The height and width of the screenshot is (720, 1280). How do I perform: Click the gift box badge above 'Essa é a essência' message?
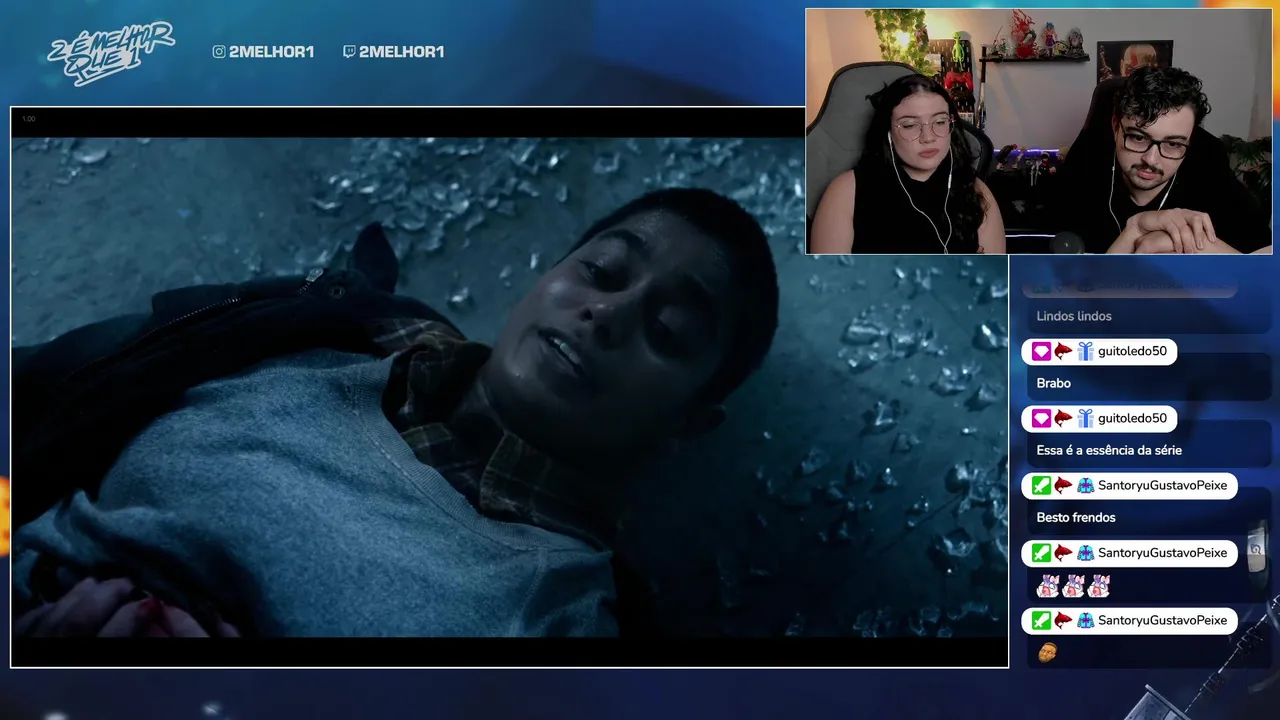point(1085,419)
